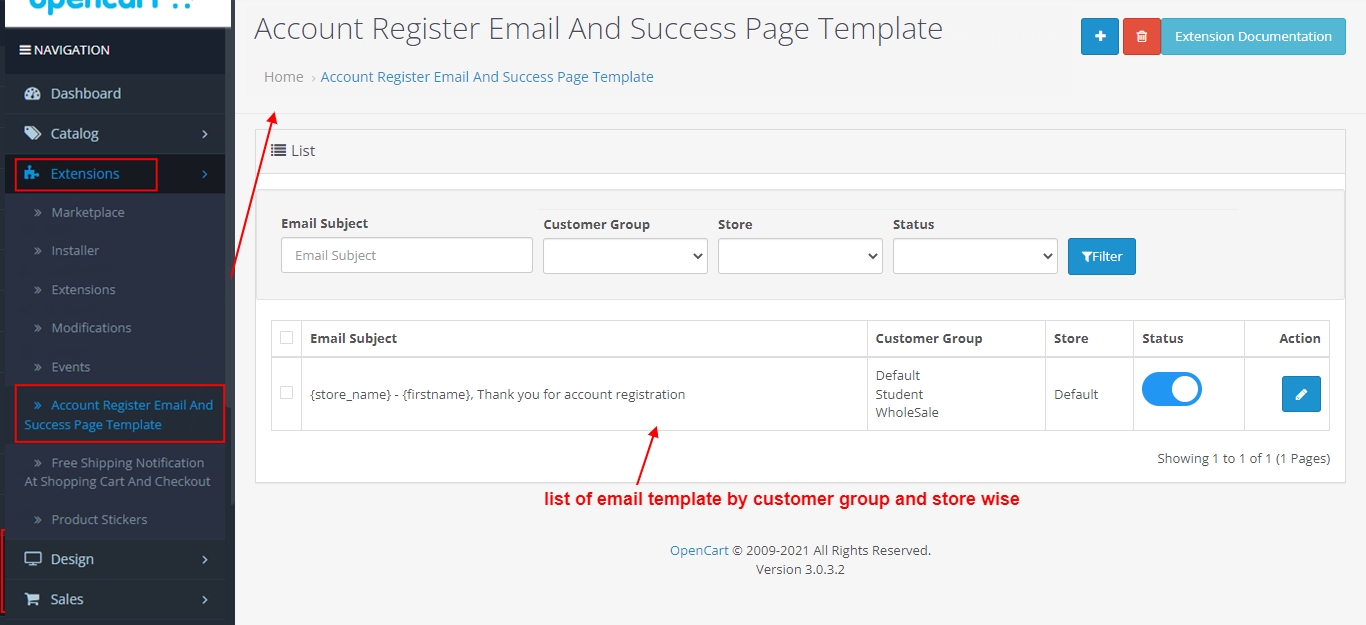Open the Store filter dropdown

(800, 256)
